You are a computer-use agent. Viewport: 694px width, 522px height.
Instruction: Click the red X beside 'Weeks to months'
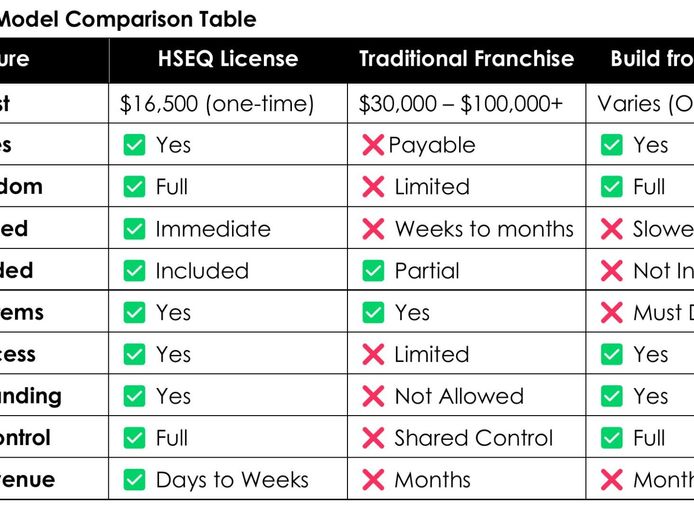coord(373,229)
